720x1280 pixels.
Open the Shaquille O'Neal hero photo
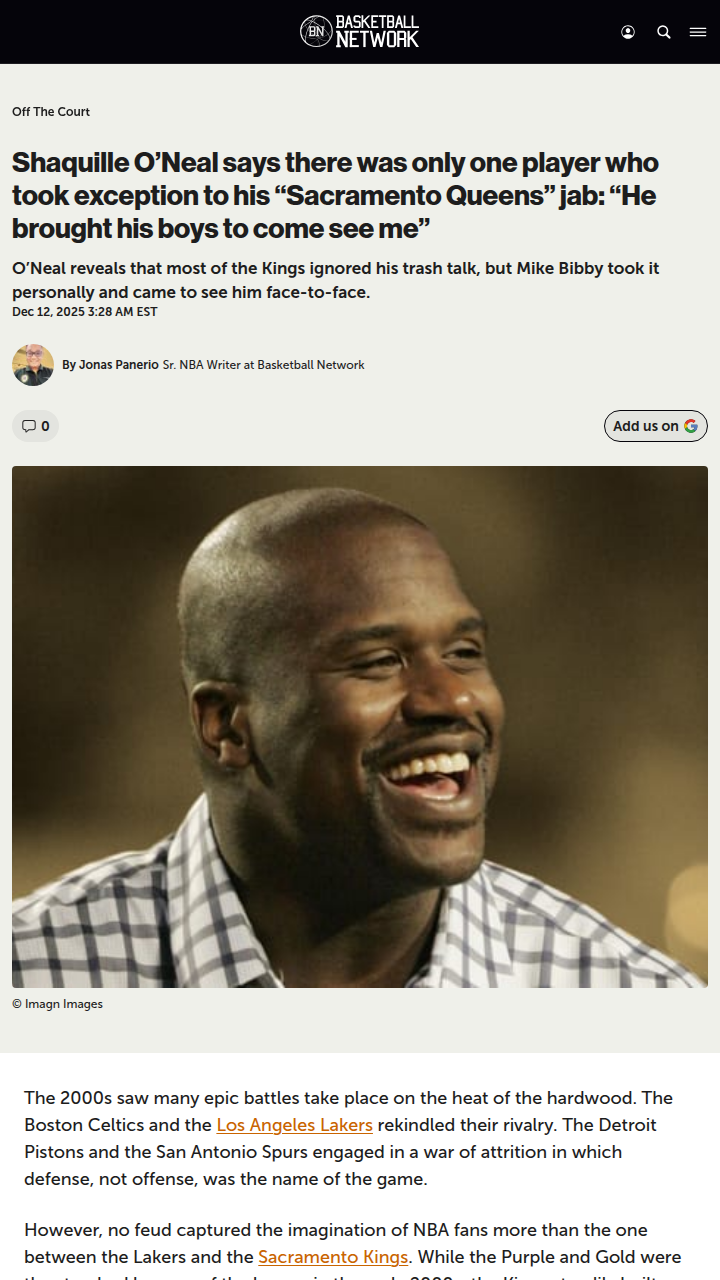[360, 727]
